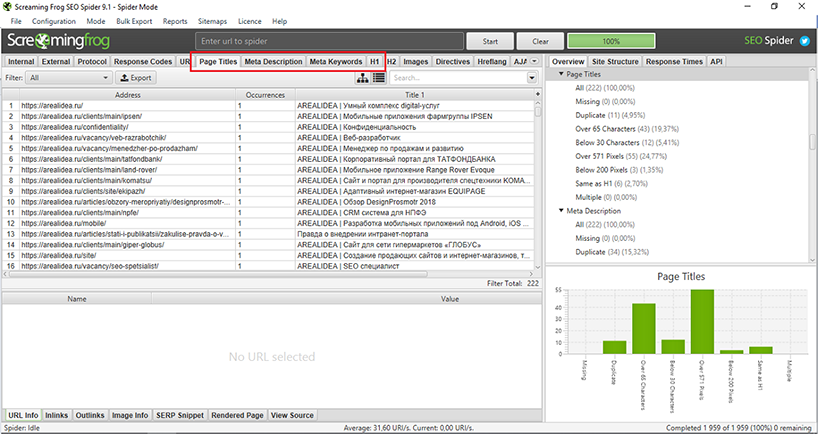818x434 pixels.
Task: Open the Bulk Export menu
Action: (134, 21)
